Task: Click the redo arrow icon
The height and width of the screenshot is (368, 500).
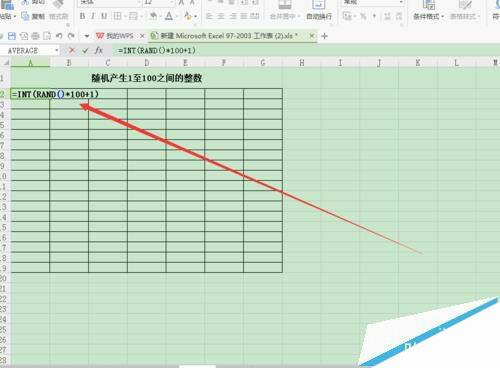Action: click(x=71, y=36)
